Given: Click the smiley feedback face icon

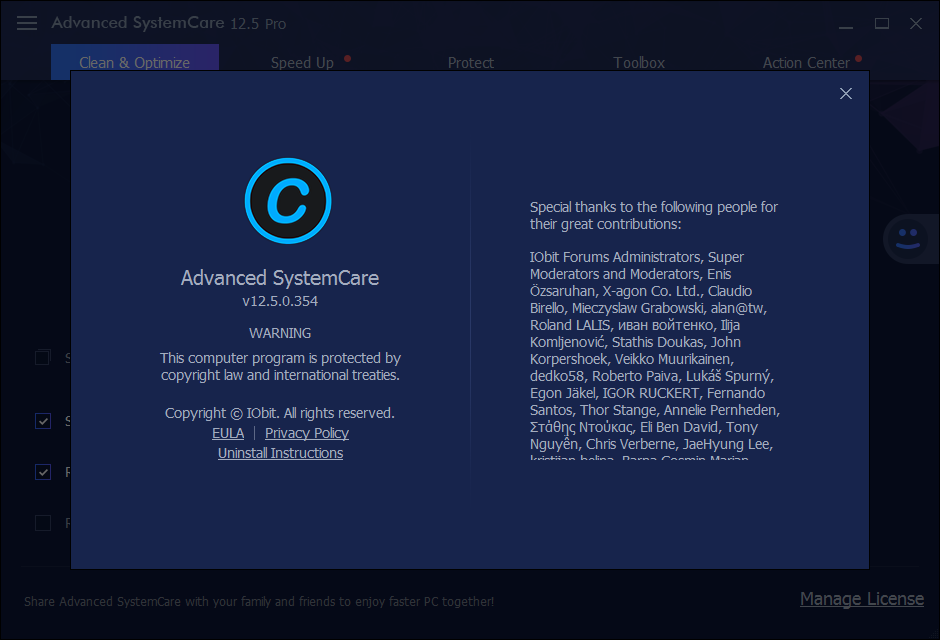Looking at the screenshot, I should coord(908,239).
